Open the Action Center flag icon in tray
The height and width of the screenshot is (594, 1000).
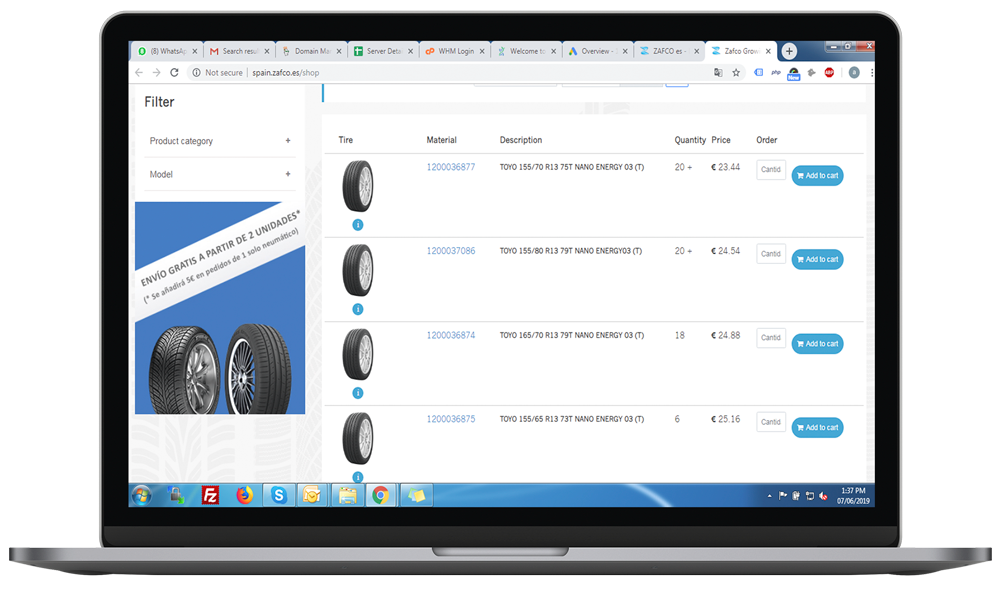pyautogui.click(x=783, y=496)
